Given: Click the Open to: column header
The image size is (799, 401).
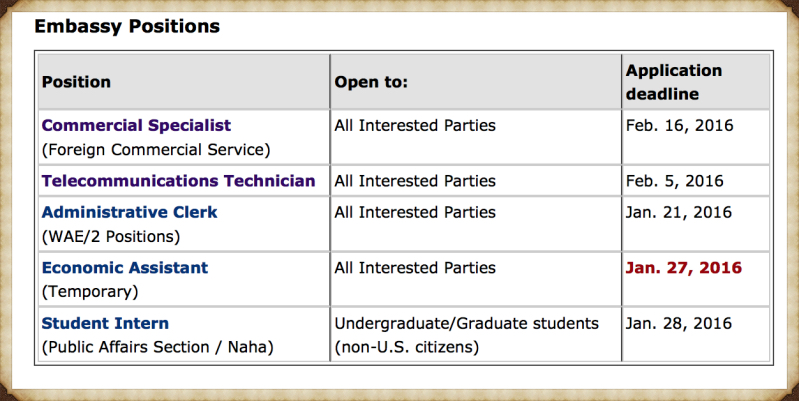Looking at the screenshot, I should pyautogui.click(x=371, y=82).
